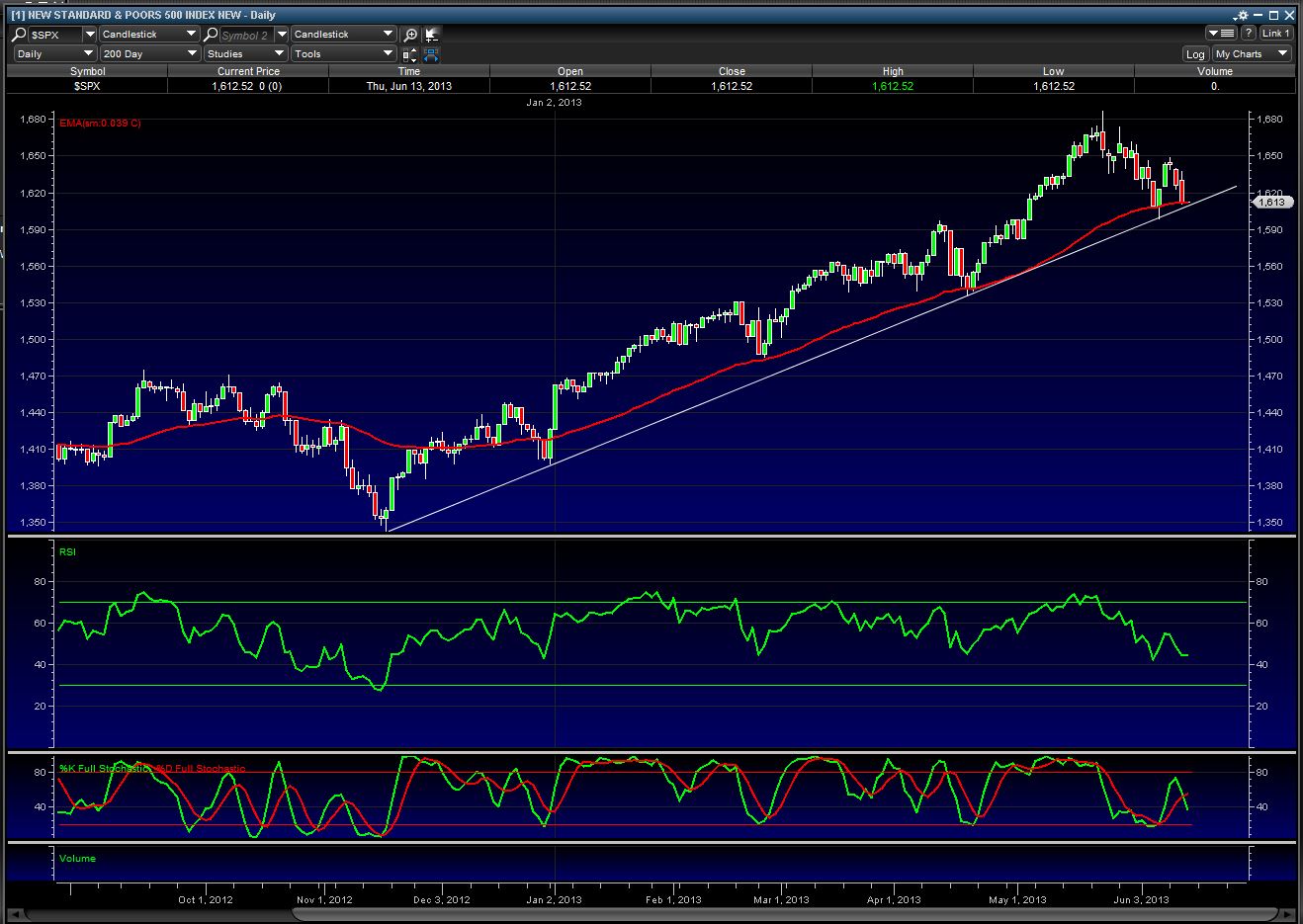Click the question mark help icon
Image resolution: width=1303 pixels, height=924 pixels.
point(1249,34)
